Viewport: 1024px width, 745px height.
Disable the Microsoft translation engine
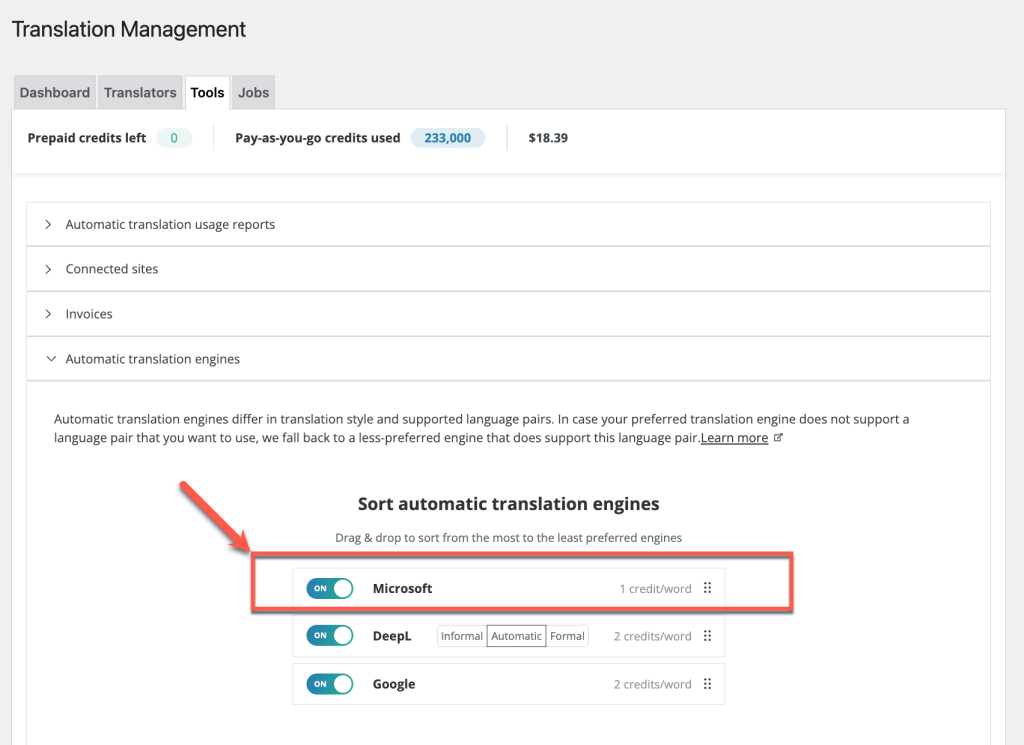tap(329, 588)
